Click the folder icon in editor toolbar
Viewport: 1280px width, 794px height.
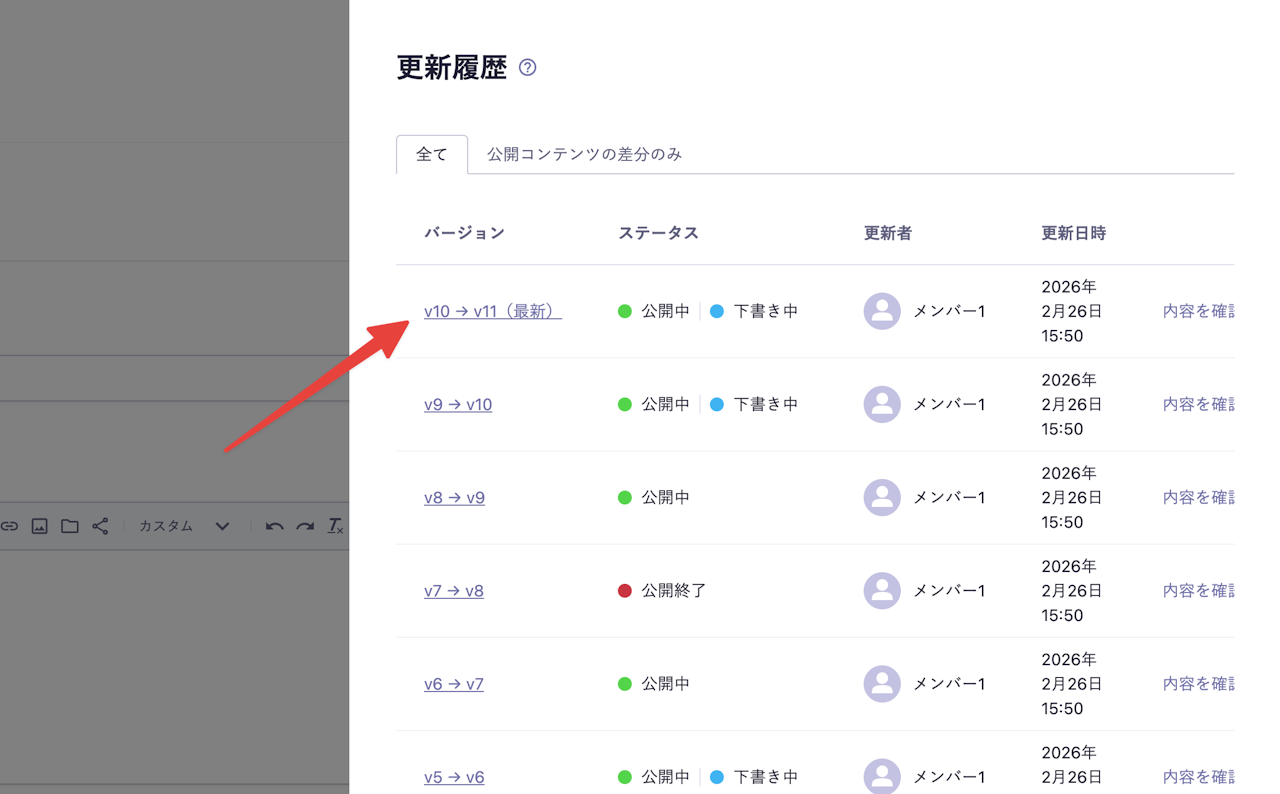tap(70, 526)
